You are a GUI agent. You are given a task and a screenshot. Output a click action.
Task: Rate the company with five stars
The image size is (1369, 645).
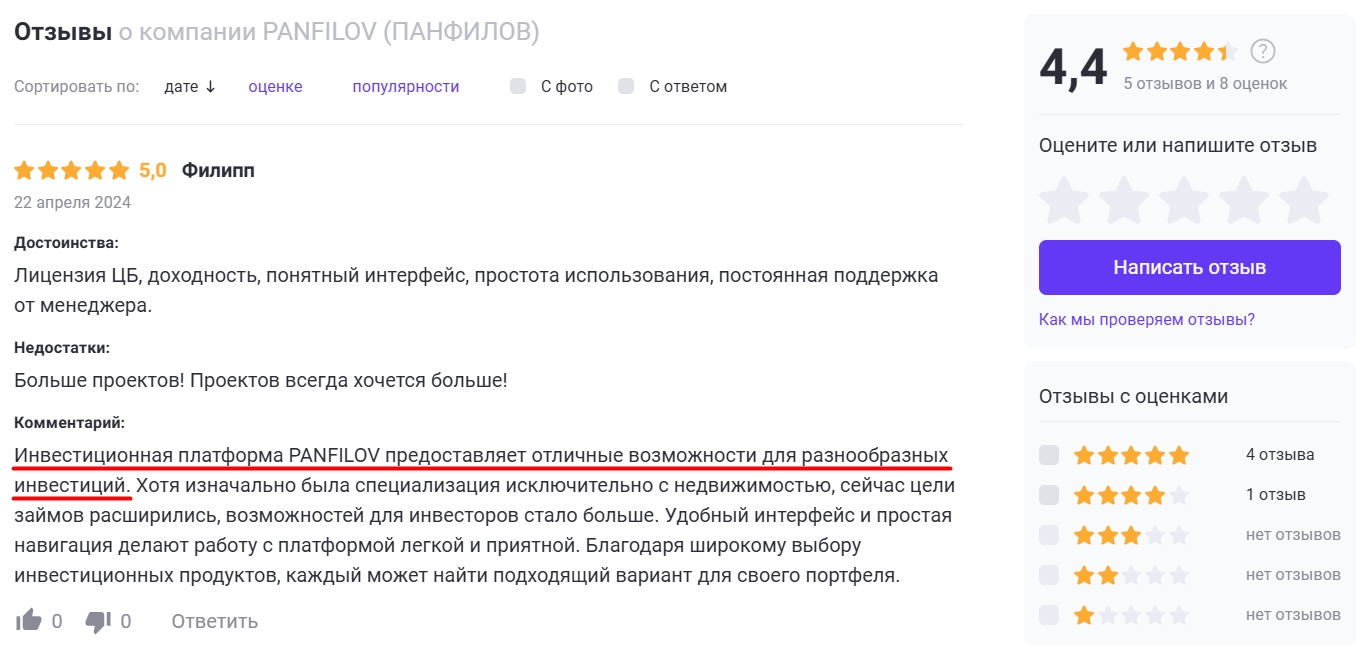click(1304, 201)
